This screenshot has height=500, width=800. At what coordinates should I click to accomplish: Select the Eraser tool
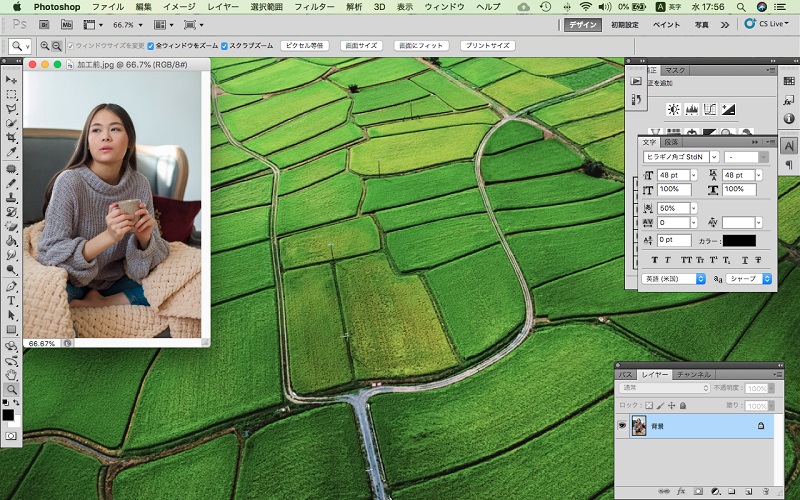[x=11, y=226]
